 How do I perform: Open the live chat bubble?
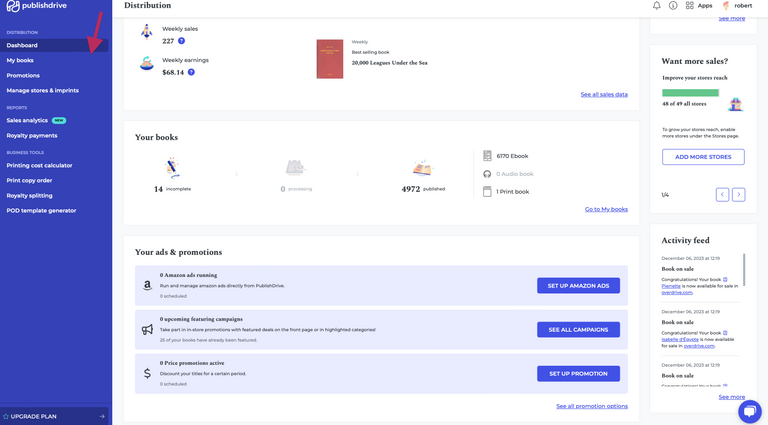[749, 408]
